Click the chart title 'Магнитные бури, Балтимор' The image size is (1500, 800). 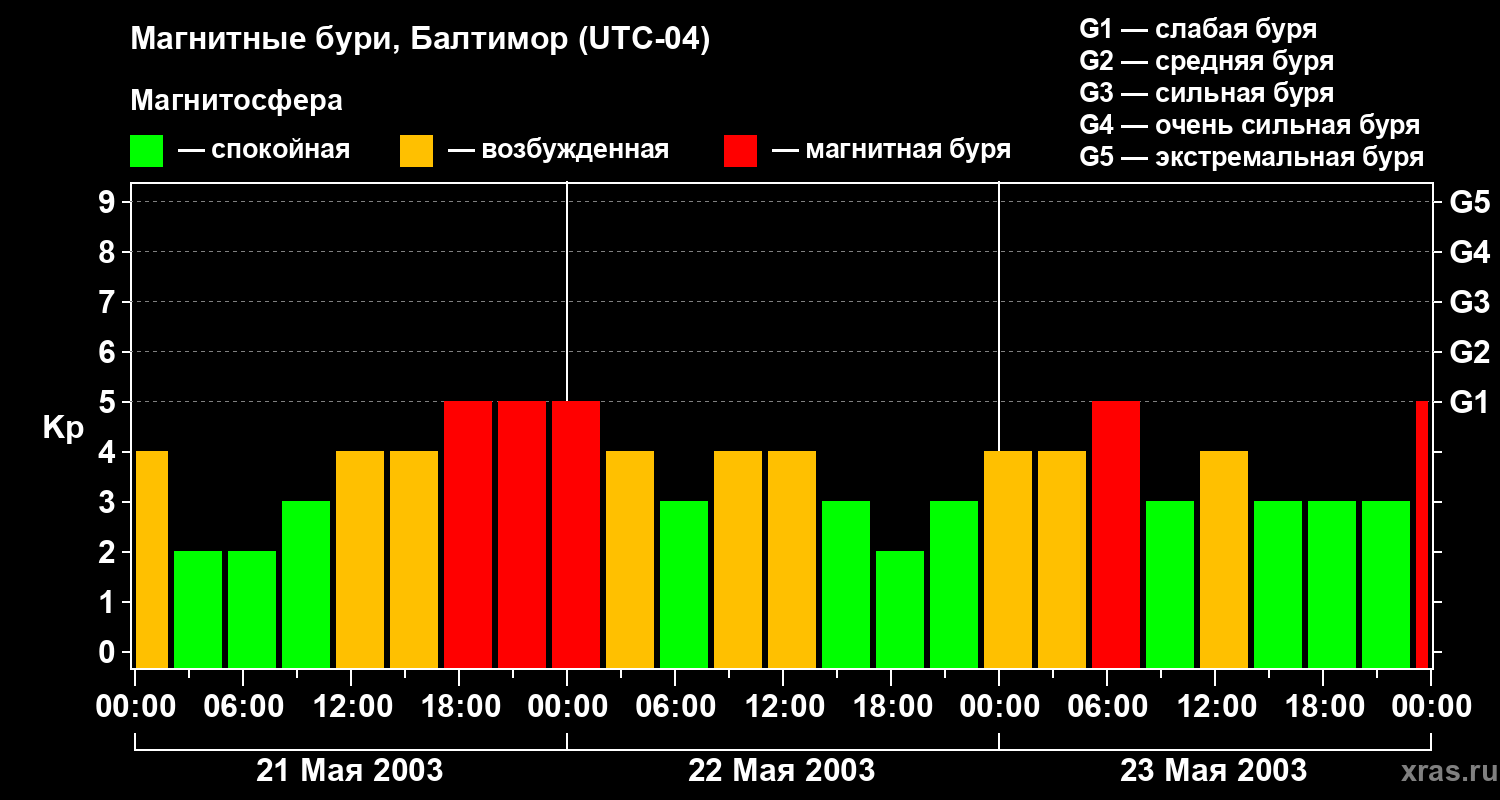point(420,40)
